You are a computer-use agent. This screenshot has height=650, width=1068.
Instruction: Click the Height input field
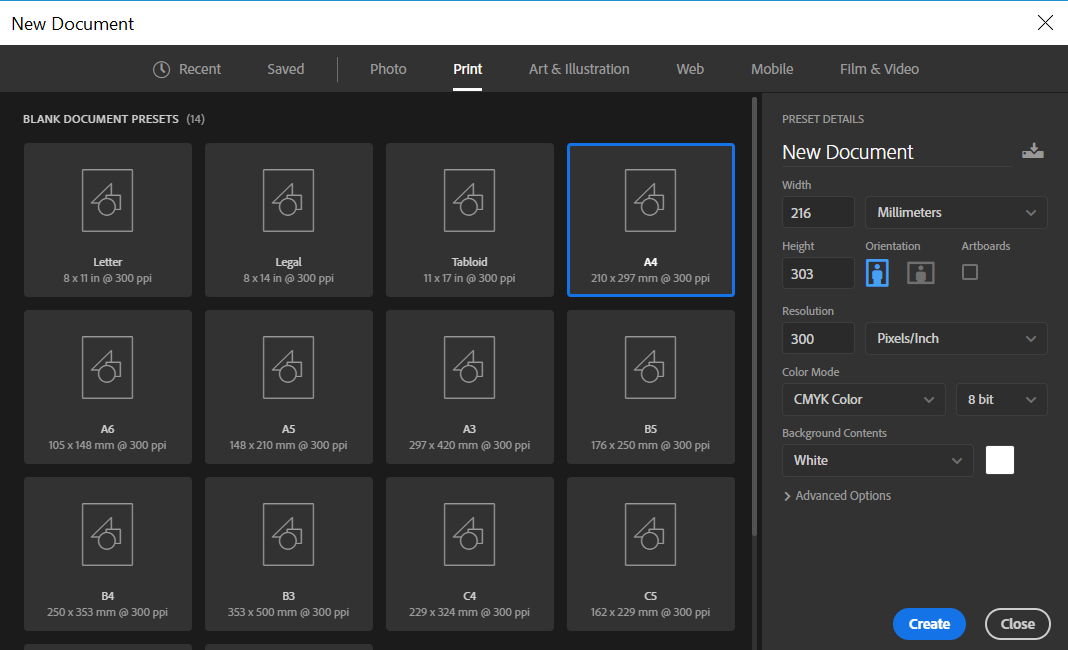[x=818, y=274]
